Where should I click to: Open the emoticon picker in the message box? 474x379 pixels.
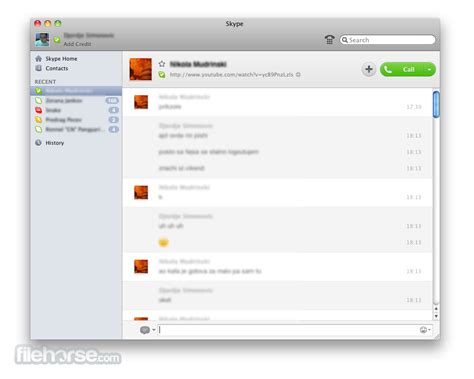(x=425, y=330)
